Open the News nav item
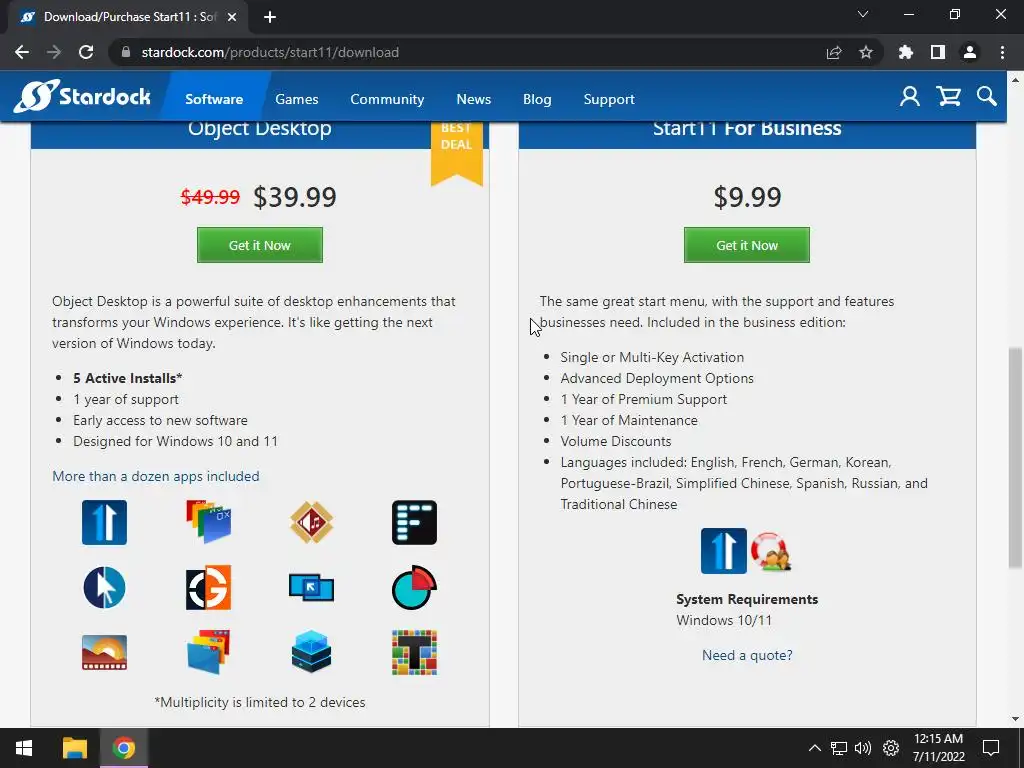This screenshot has height=768, width=1024. pyautogui.click(x=473, y=99)
